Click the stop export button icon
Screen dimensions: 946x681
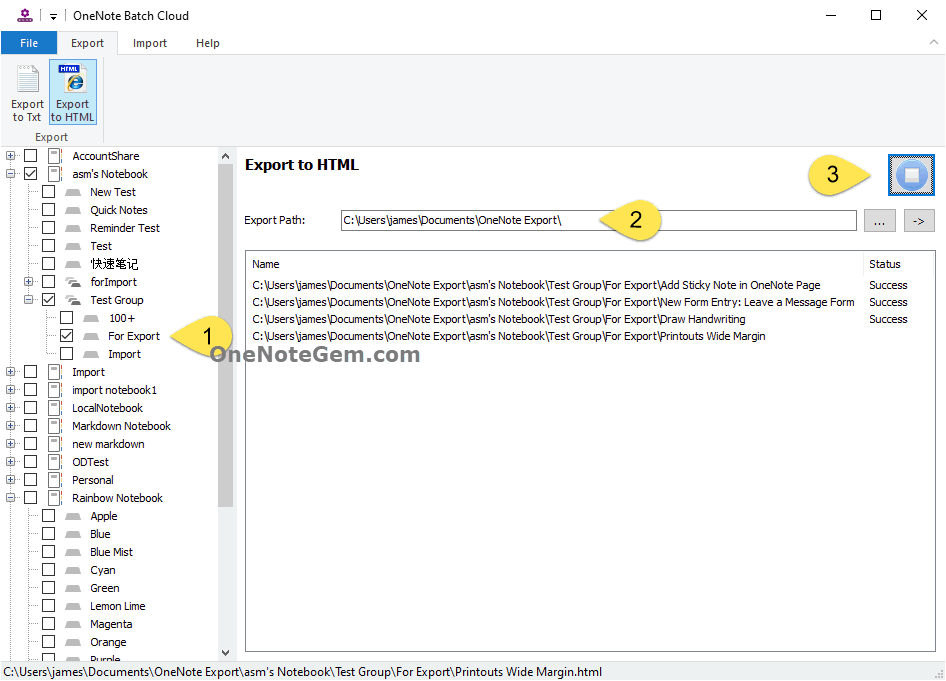(911, 175)
